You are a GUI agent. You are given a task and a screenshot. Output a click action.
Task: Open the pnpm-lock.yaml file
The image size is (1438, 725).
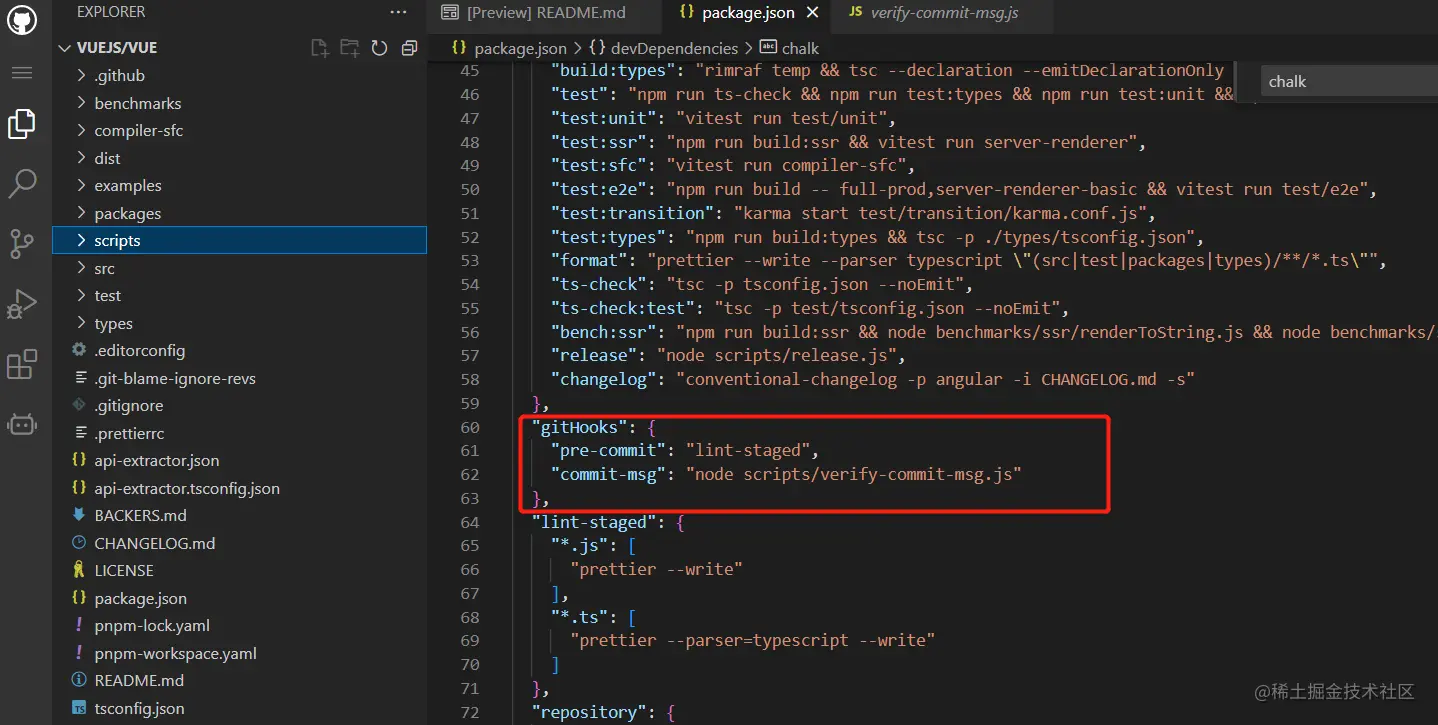pos(239,626)
